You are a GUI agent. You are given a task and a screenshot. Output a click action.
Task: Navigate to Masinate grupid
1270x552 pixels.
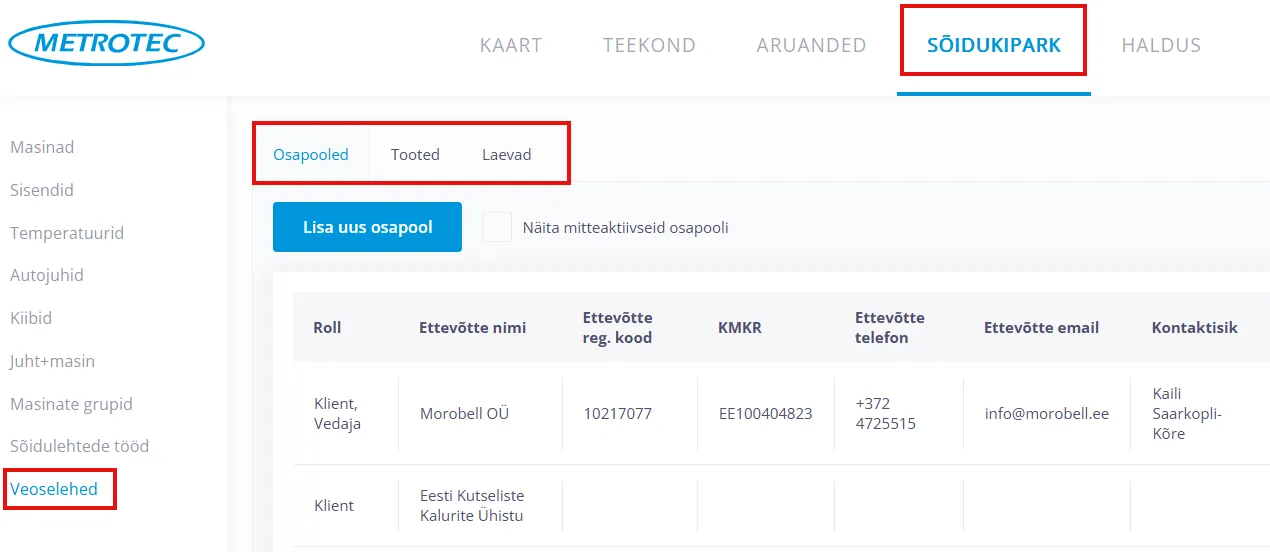point(71,404)
